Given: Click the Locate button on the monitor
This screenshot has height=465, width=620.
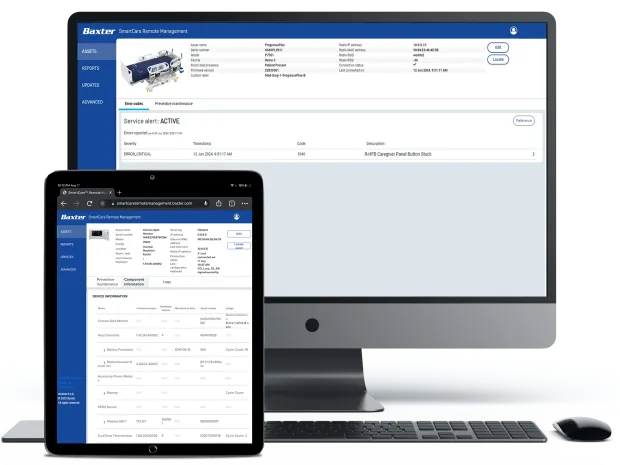Looking at the screenshot, I should pyautogui.click(x=498, y=60).
